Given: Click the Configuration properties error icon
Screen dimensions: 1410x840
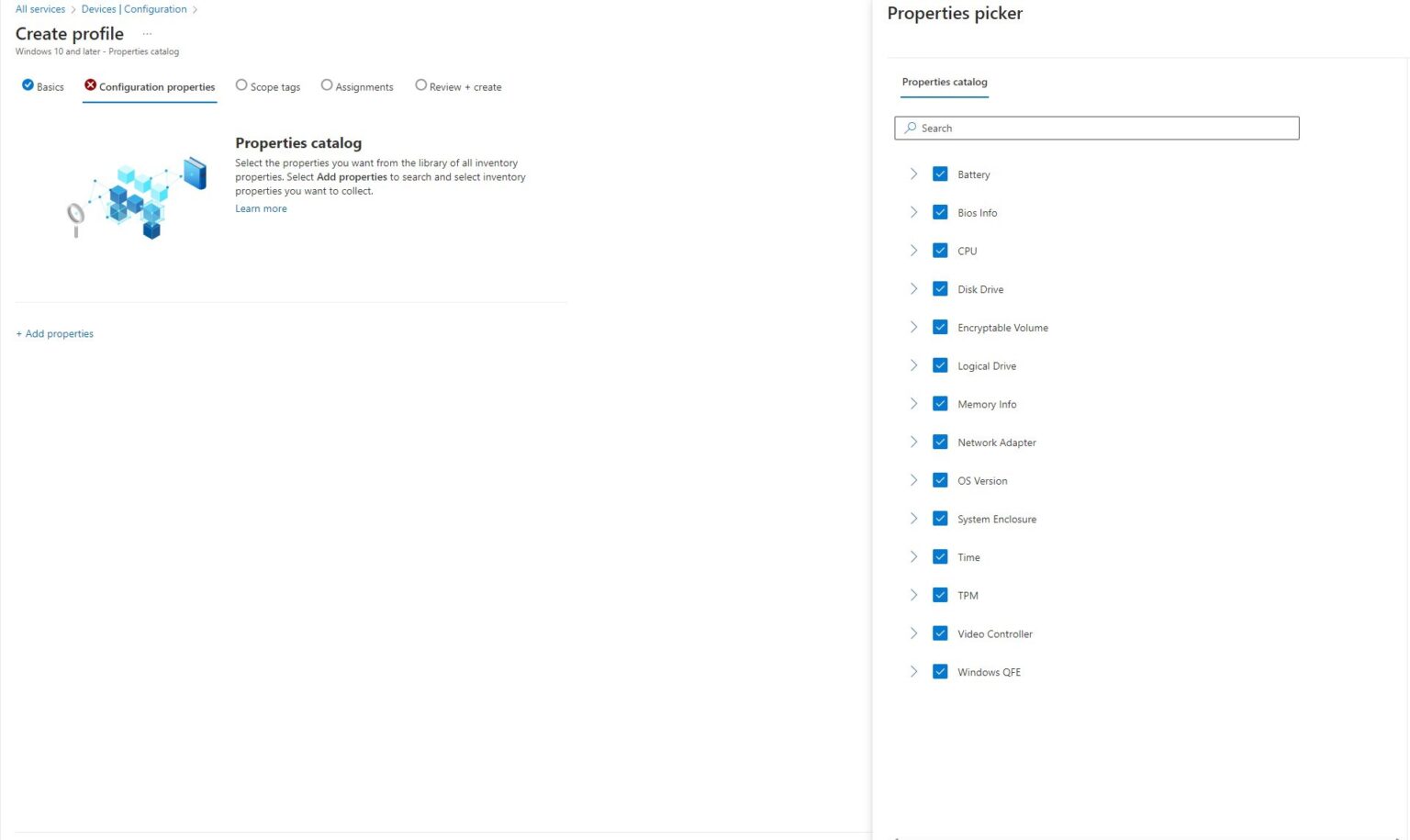Looking at the screenshot, I should [x=90, y=85].
